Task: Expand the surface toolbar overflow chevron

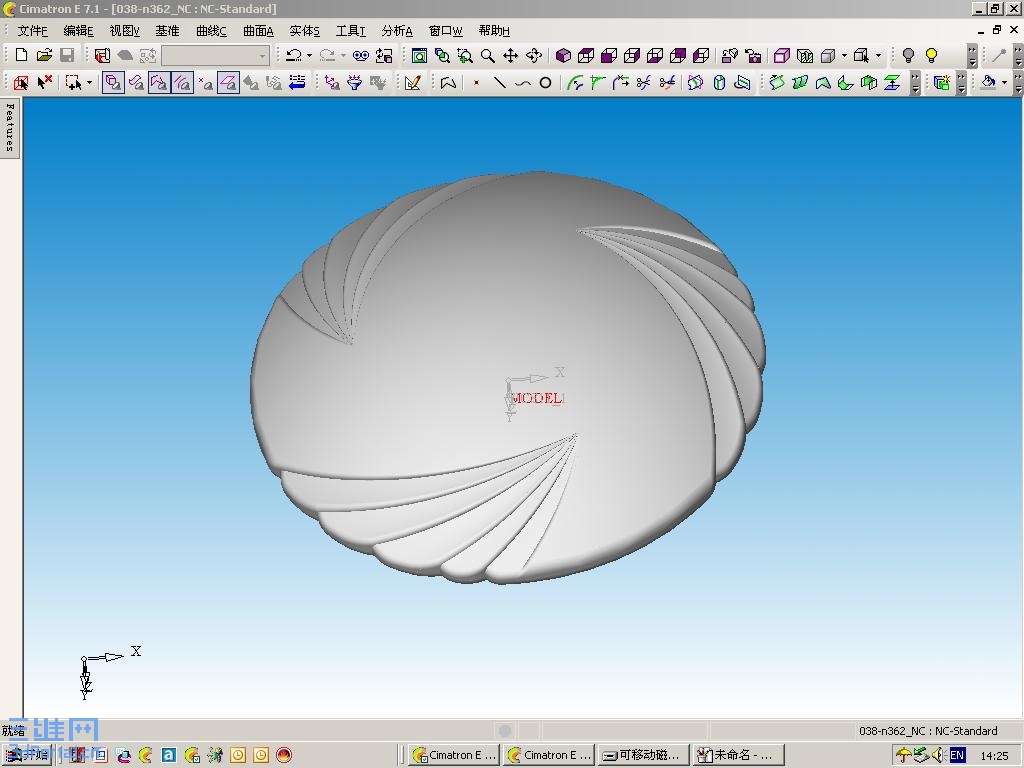Action: [x=915, y=84]
